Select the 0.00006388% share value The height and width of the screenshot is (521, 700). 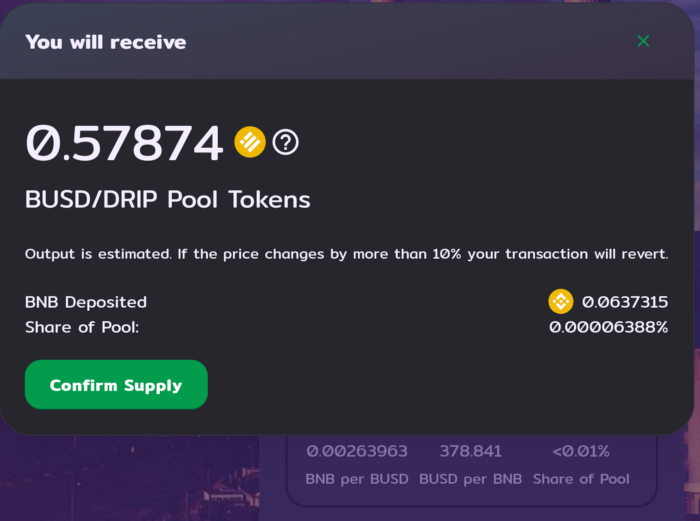click(608, 327)
